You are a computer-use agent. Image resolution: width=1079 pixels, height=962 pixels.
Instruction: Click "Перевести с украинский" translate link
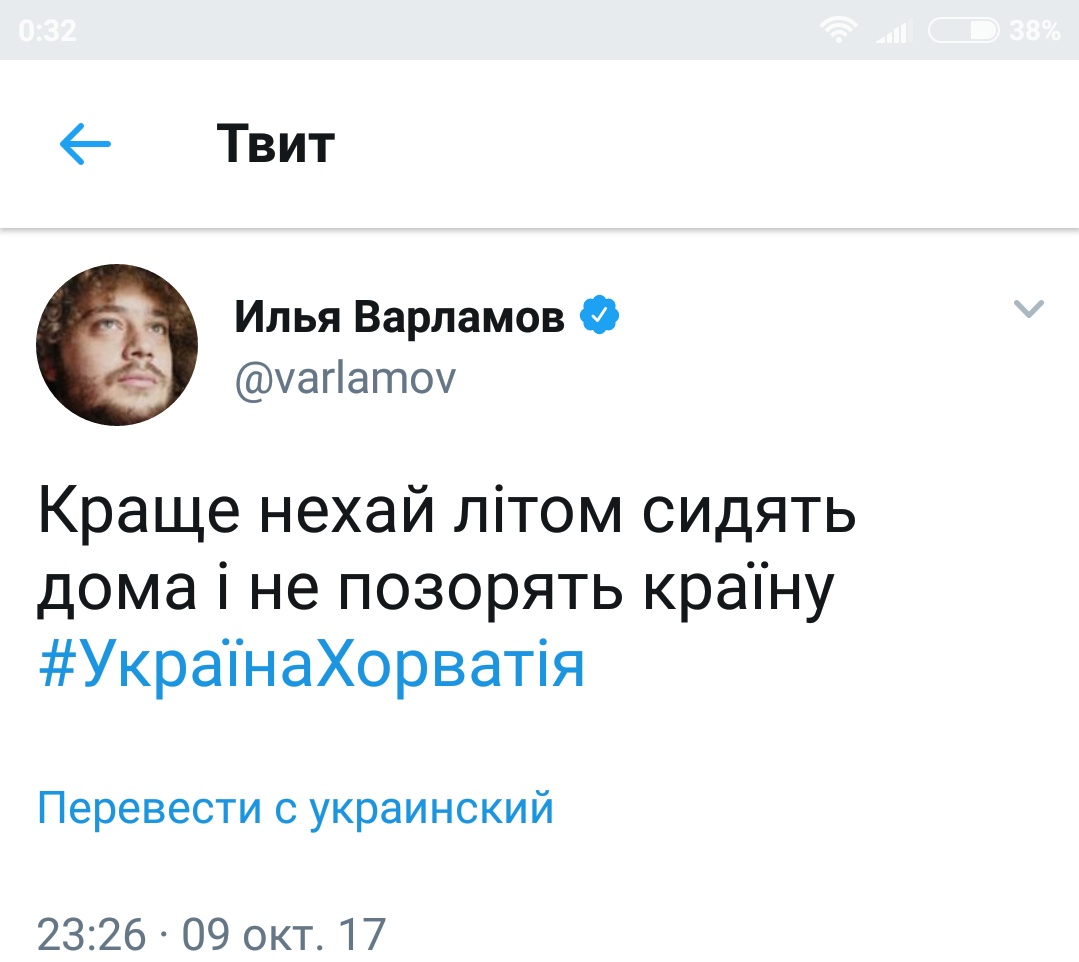tap(295, 807)
